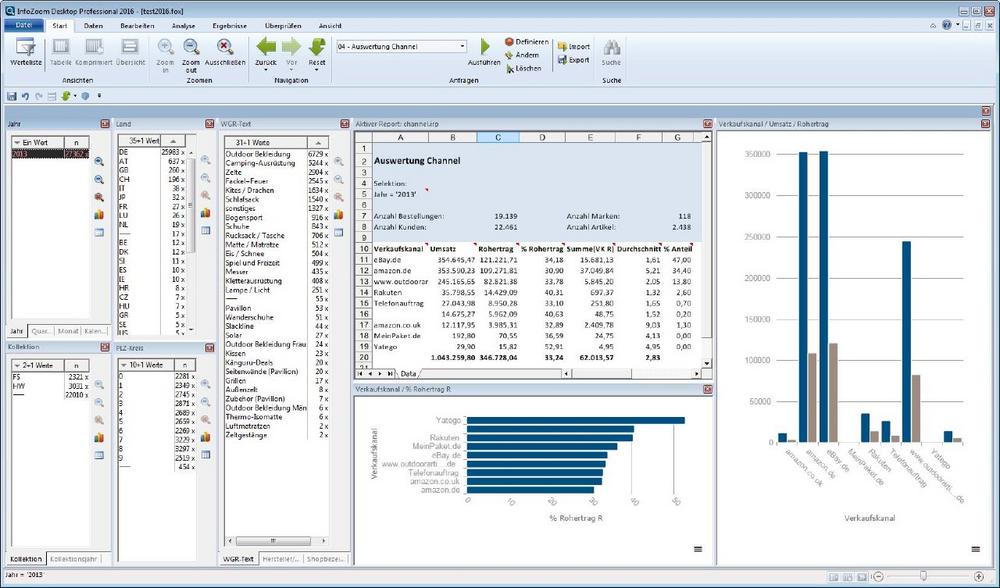The height and width of the screenshot is (588, 1000).
Task: Move the status bar zoom slider thumb
Action: click(x=923, y=577)
